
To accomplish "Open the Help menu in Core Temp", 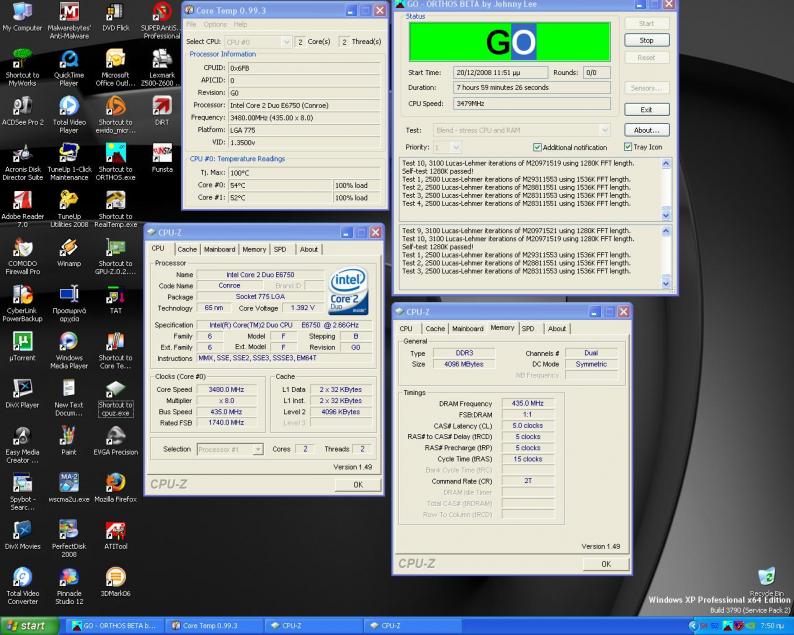I will (x=241, y=24).
